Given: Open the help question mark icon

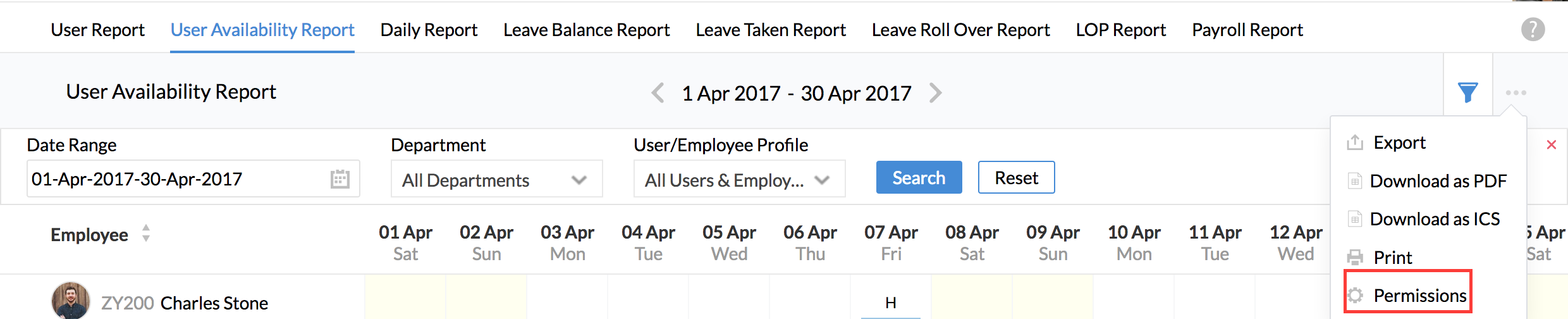Looking at the screenshot, I should pos(1533,29).
